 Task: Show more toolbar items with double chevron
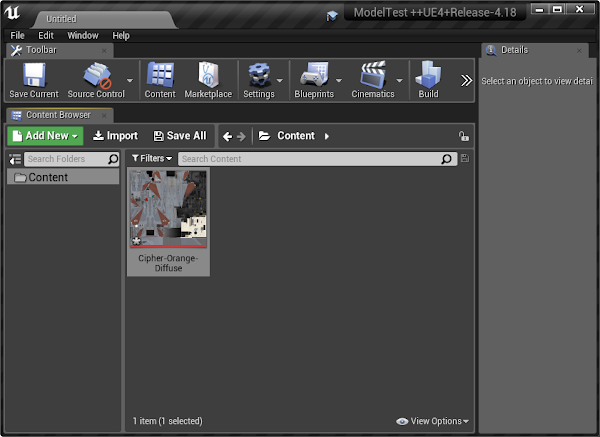(466, 80)
